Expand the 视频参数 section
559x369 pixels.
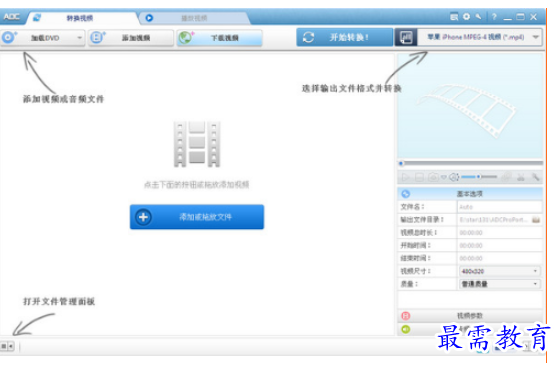click(x=470, y=316)
